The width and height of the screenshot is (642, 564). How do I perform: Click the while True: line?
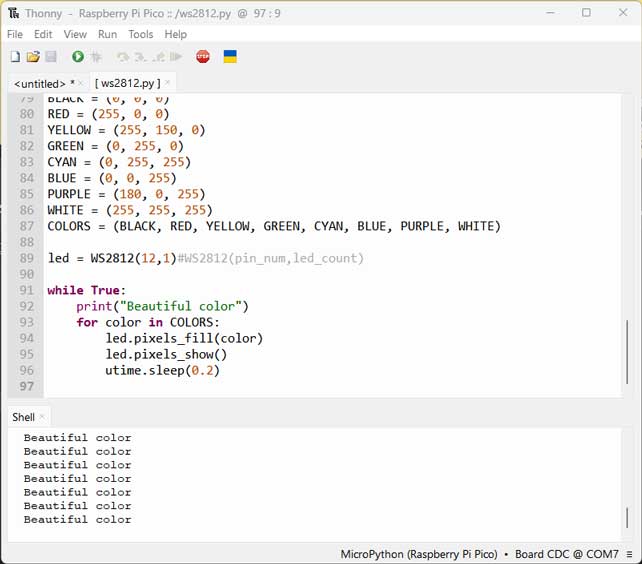click(x=86, y=290)
